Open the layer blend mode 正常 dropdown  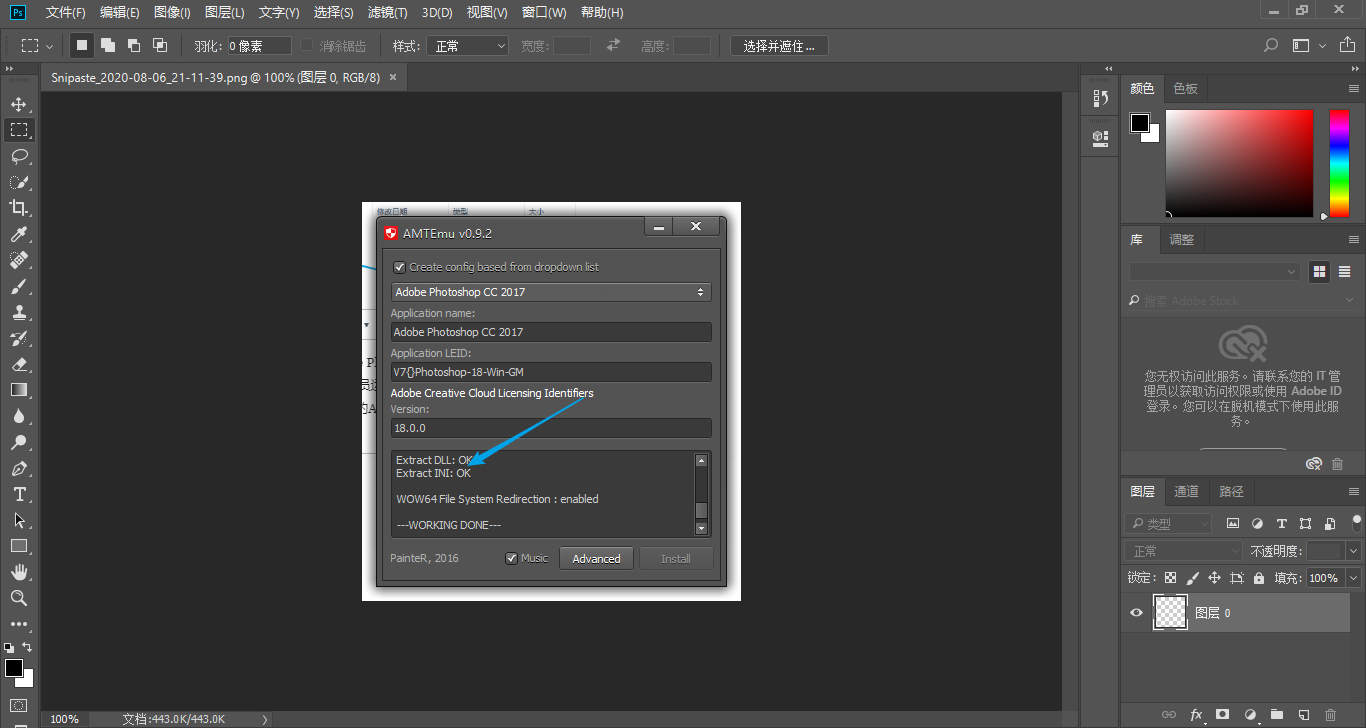point(1185,551)
